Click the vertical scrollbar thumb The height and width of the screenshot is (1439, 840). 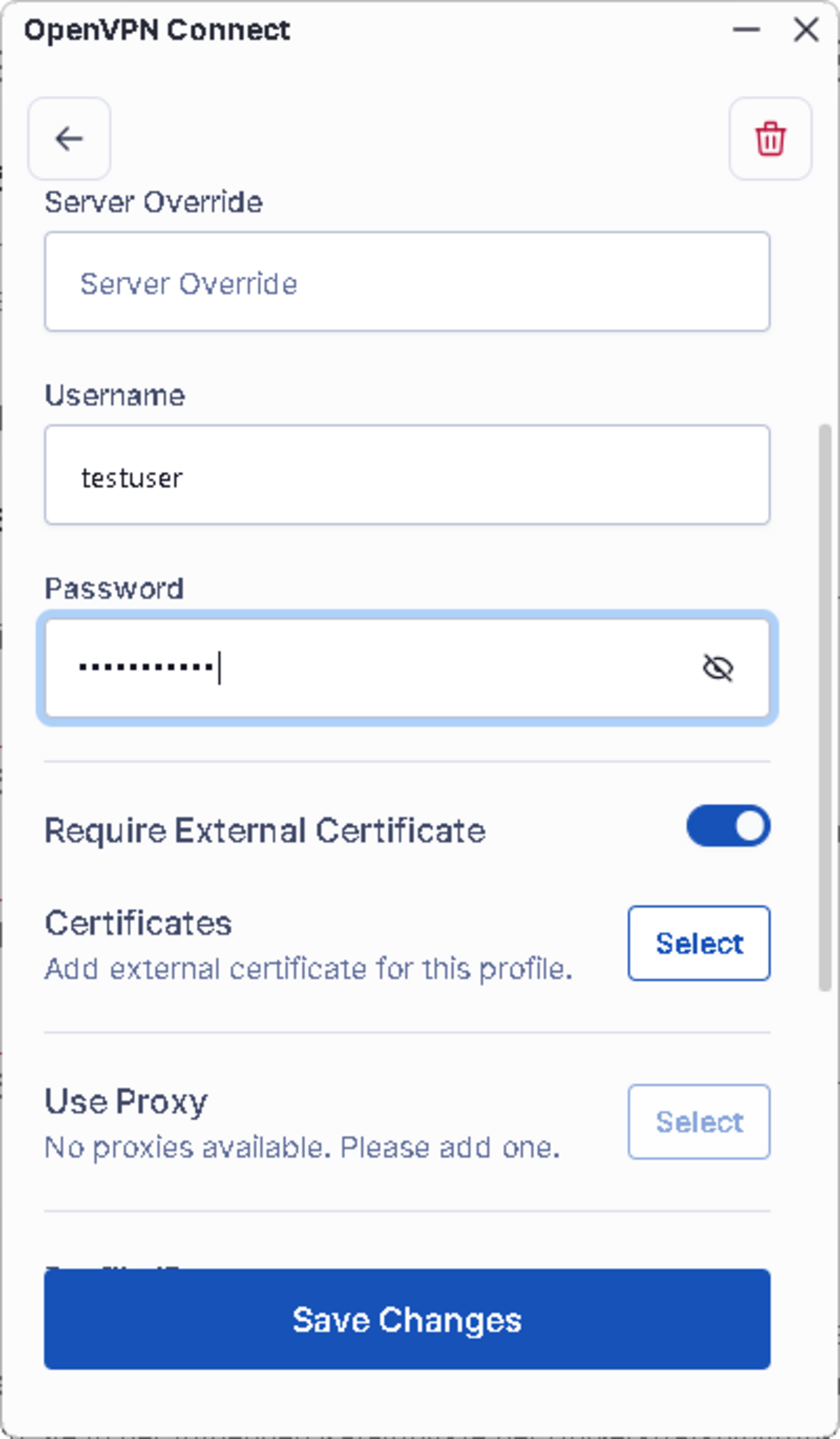pyautogui.click(x=825, y=707)
